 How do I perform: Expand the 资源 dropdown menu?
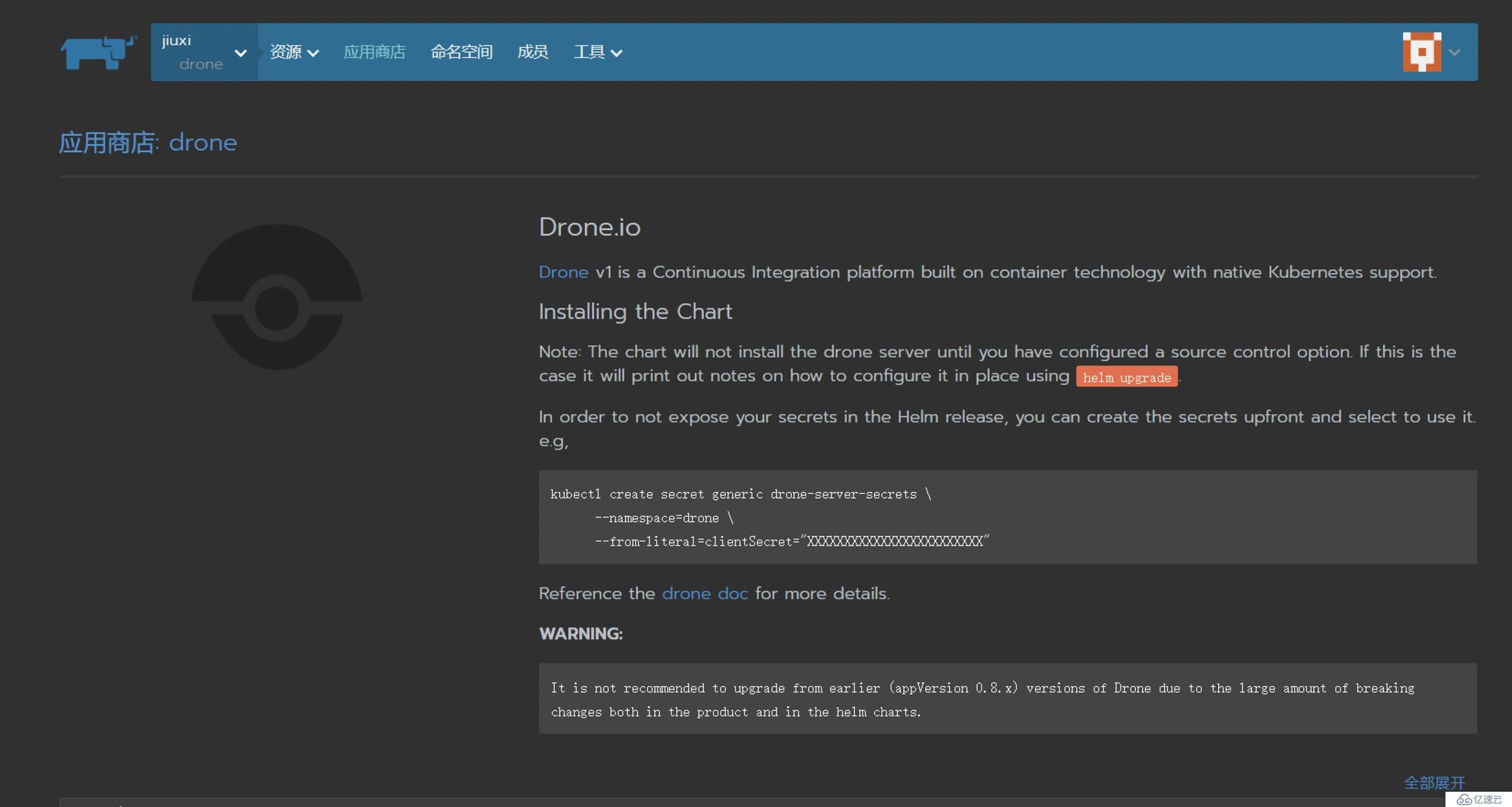click(x=294, y=52)
